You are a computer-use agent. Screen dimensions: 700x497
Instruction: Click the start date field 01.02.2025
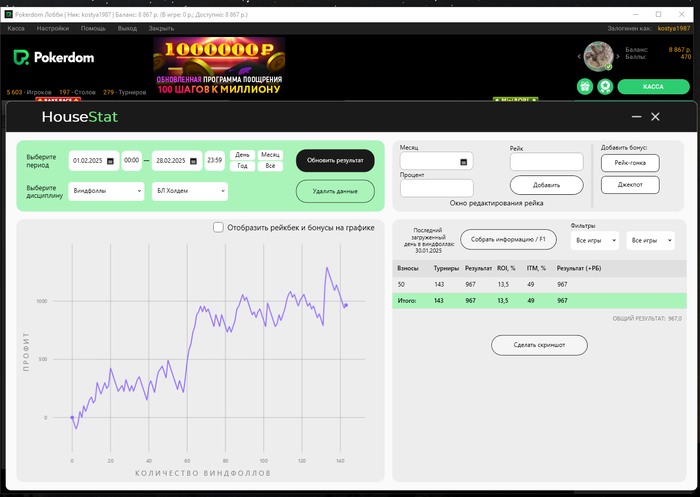click(x=94, y=161)
